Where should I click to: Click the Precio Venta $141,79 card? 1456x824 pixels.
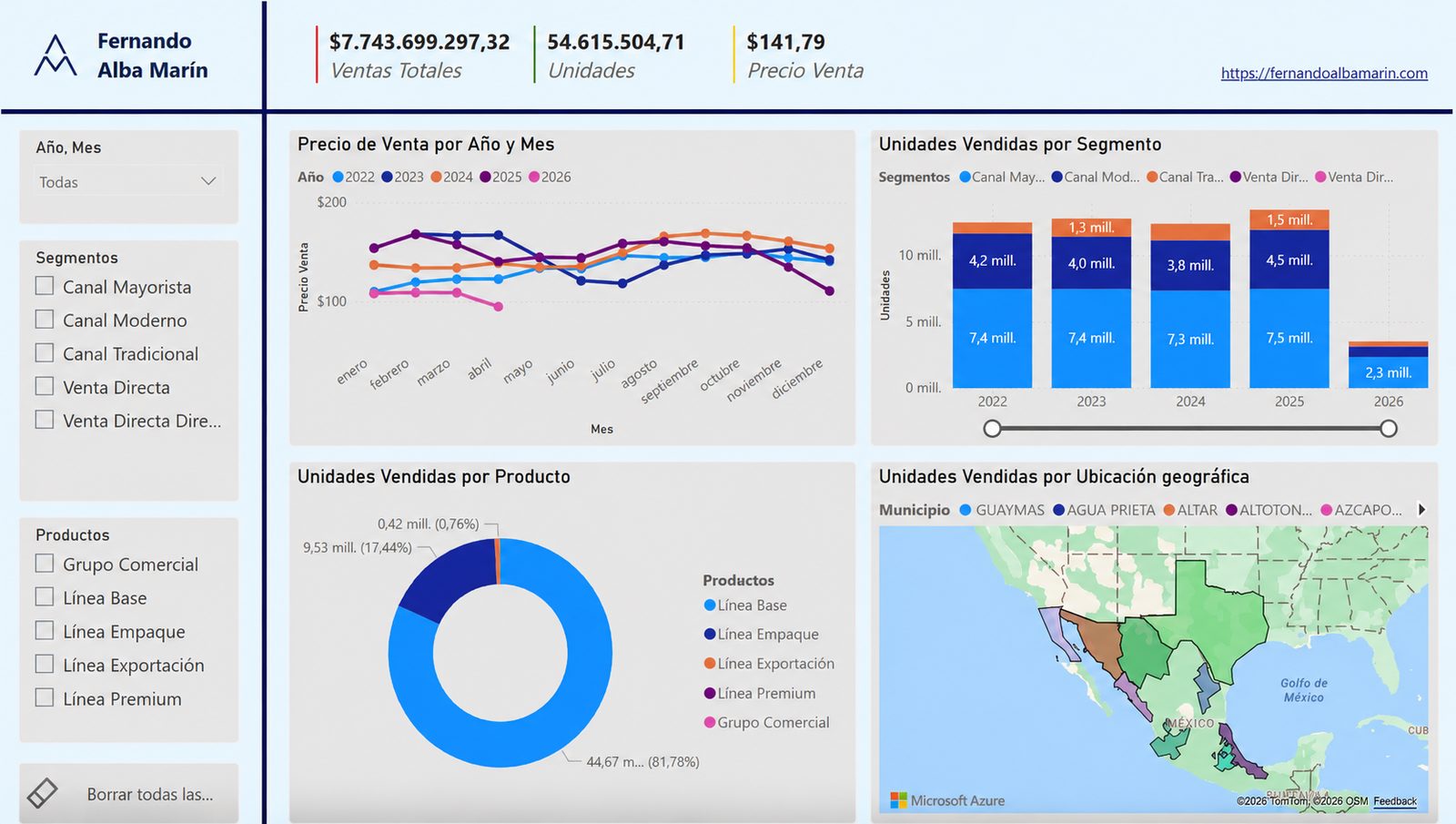(804, 56)
